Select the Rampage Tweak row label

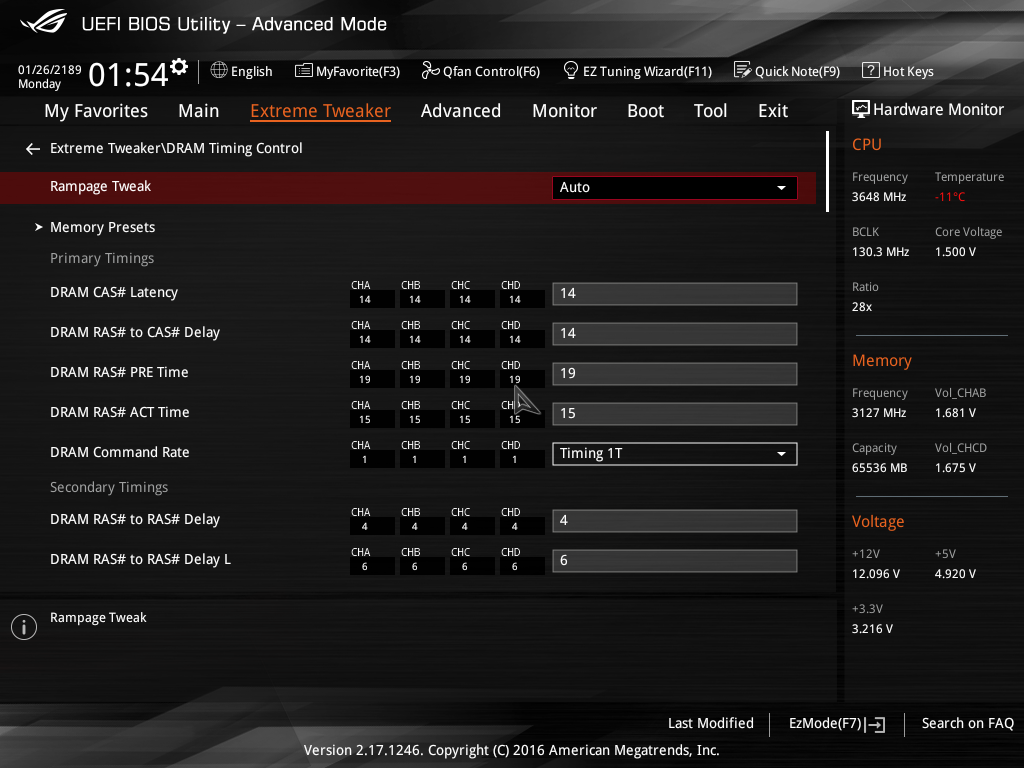click(101, 187)
